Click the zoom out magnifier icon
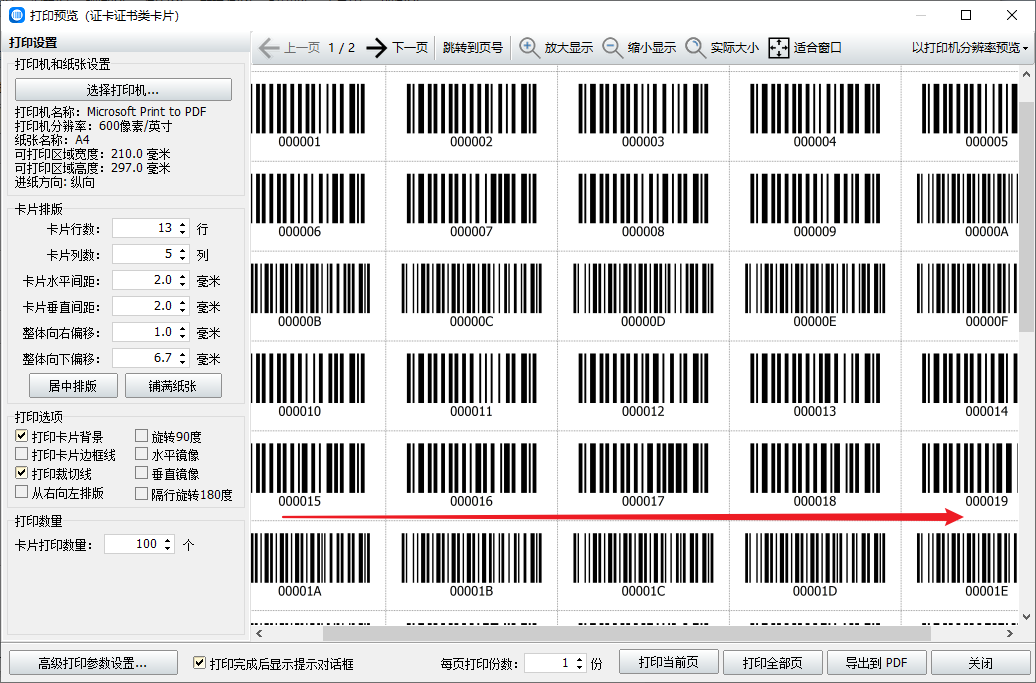Viewport: 1036px width, 683px height. pyautogui.click(x=612, y=48)
